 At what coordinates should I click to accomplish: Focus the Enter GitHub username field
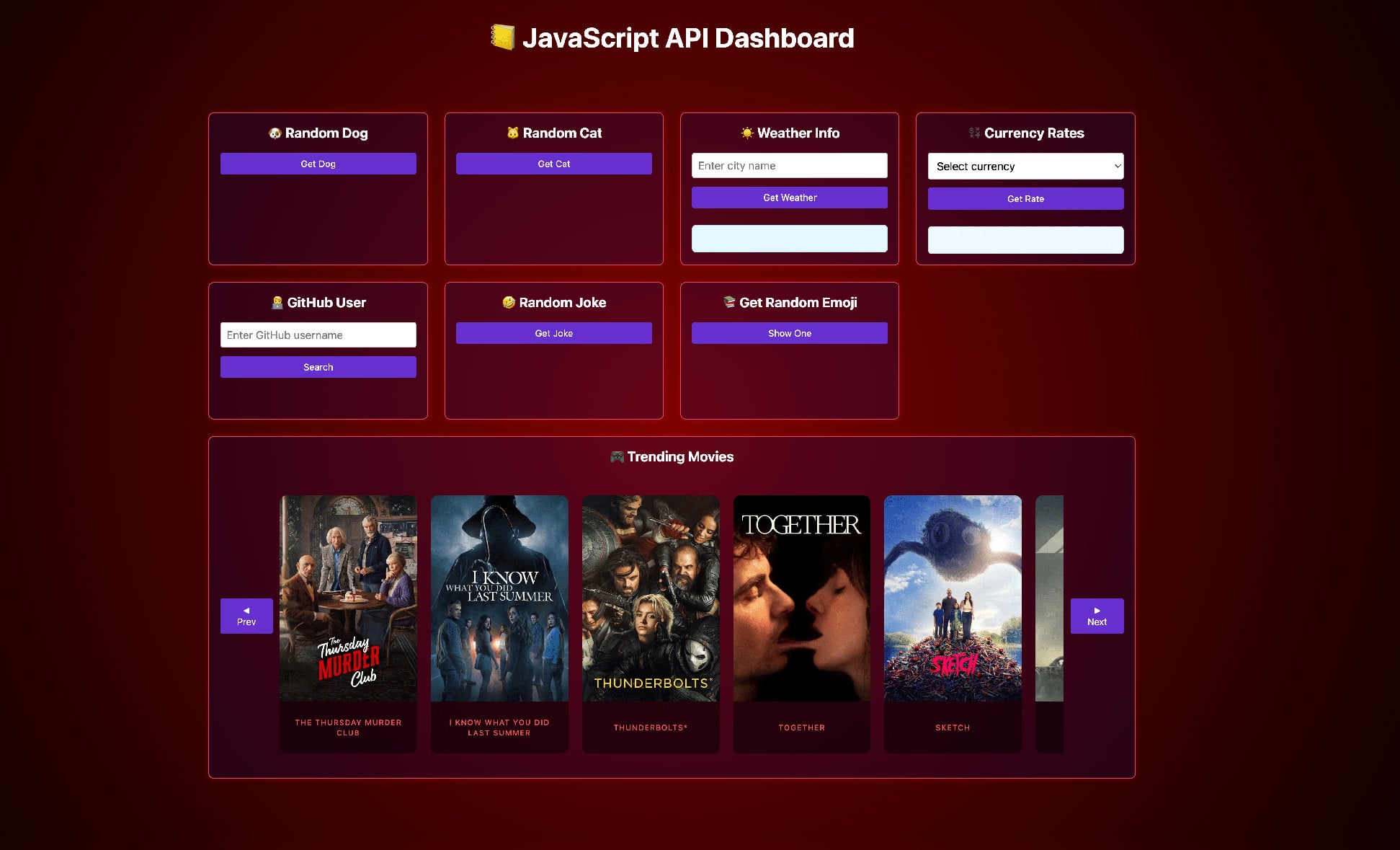(318, 335)
